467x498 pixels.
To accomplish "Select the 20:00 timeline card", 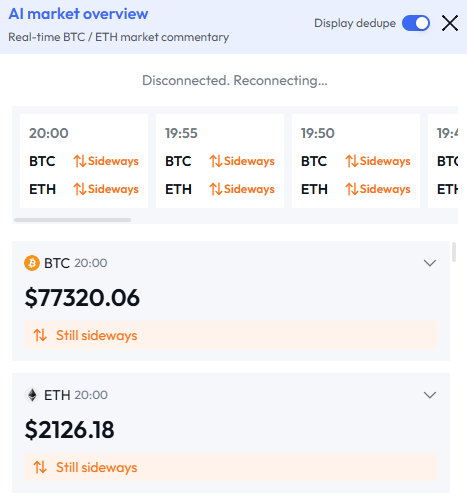I will [x=84, y=161].
